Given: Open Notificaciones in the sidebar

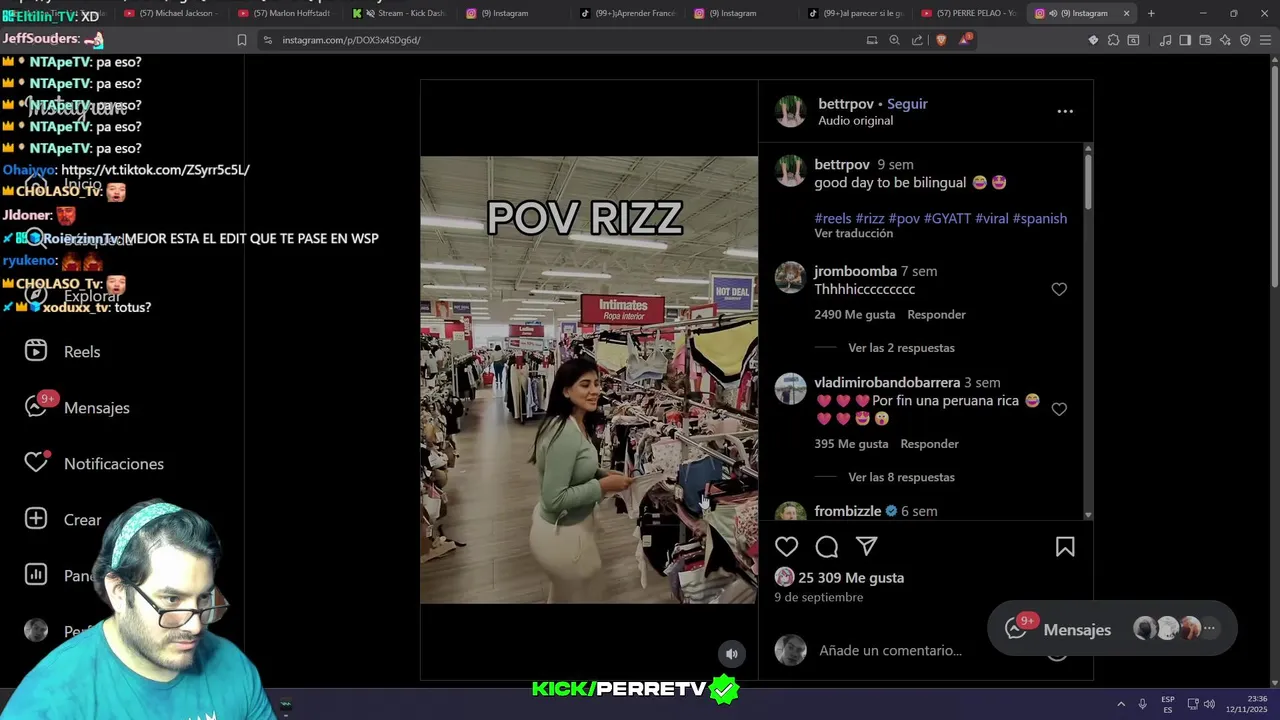Looking at the screenshot, I should [94, 463].
